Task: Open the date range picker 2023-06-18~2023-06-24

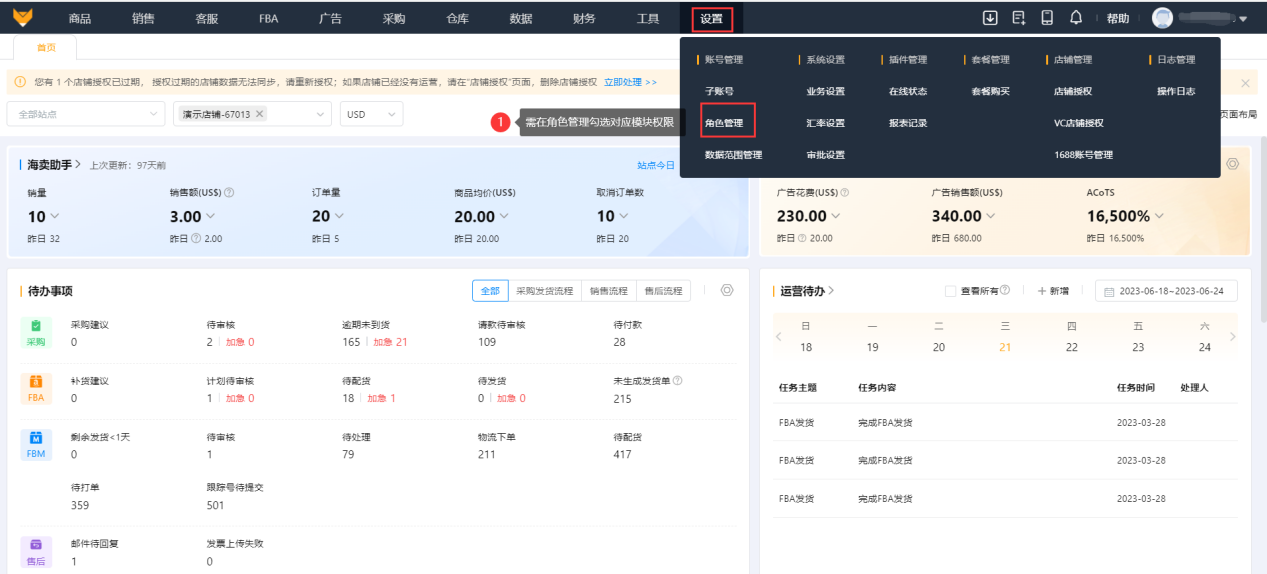Action: click(1166, 291)
